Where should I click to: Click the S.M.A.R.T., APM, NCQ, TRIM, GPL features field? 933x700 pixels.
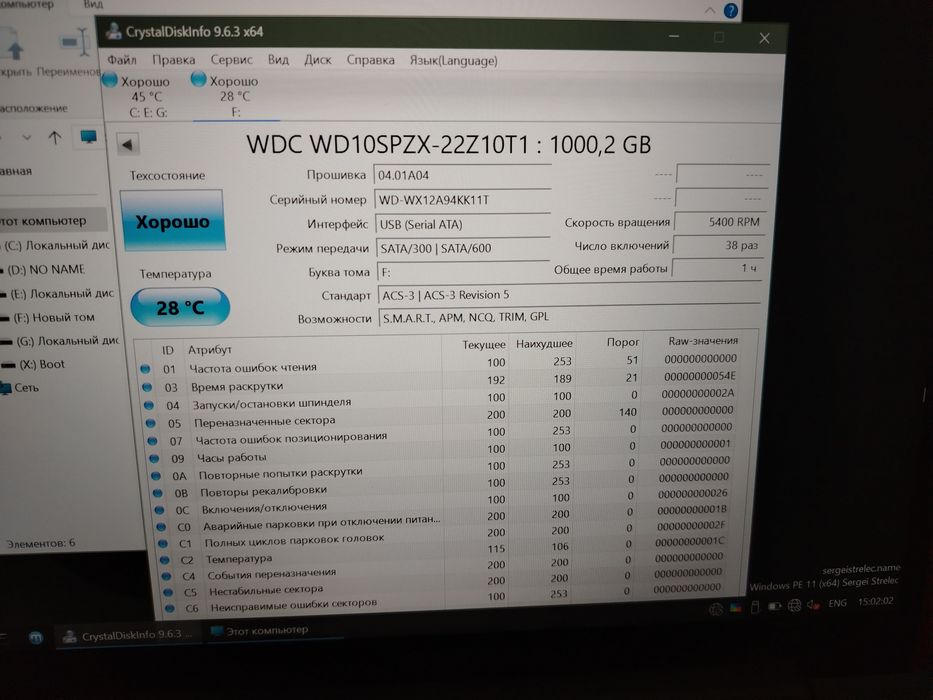coord(568,317)
